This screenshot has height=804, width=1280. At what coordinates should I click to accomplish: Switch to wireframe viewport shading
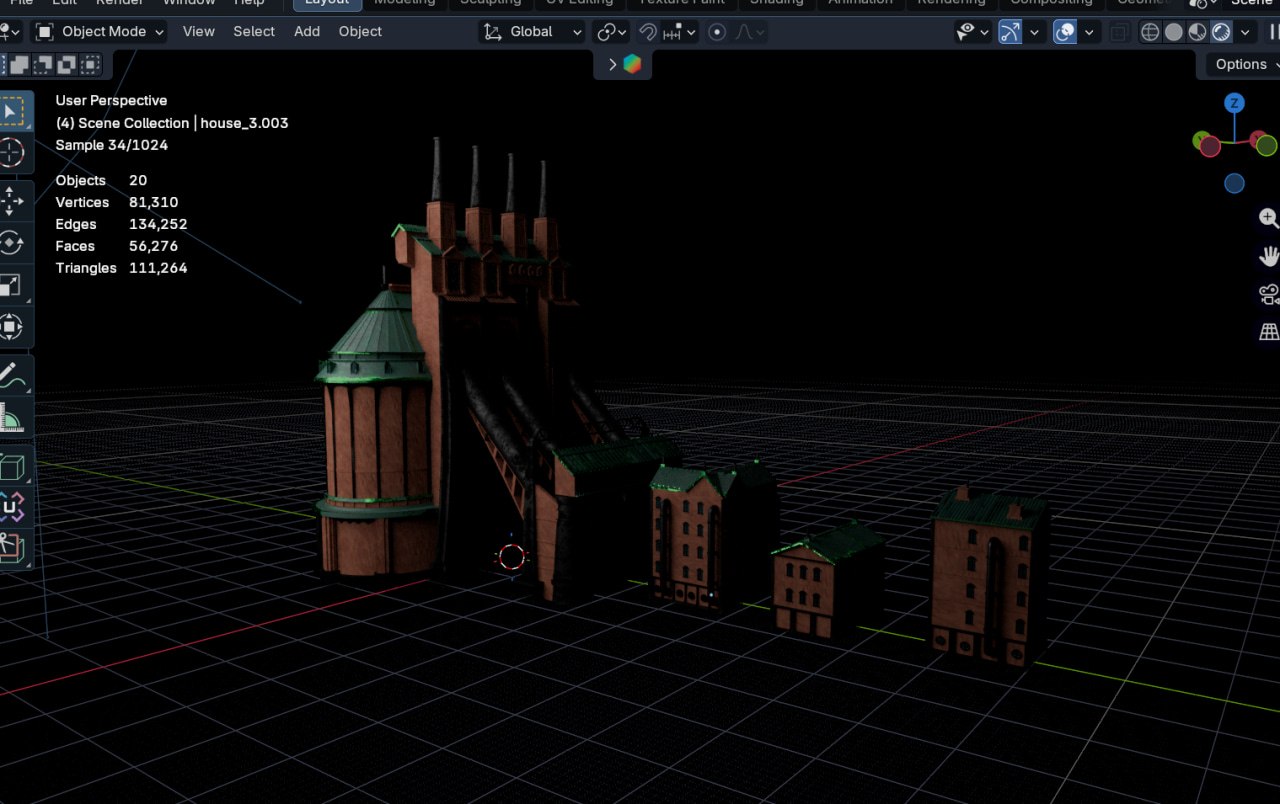[x=1150, y=32]
